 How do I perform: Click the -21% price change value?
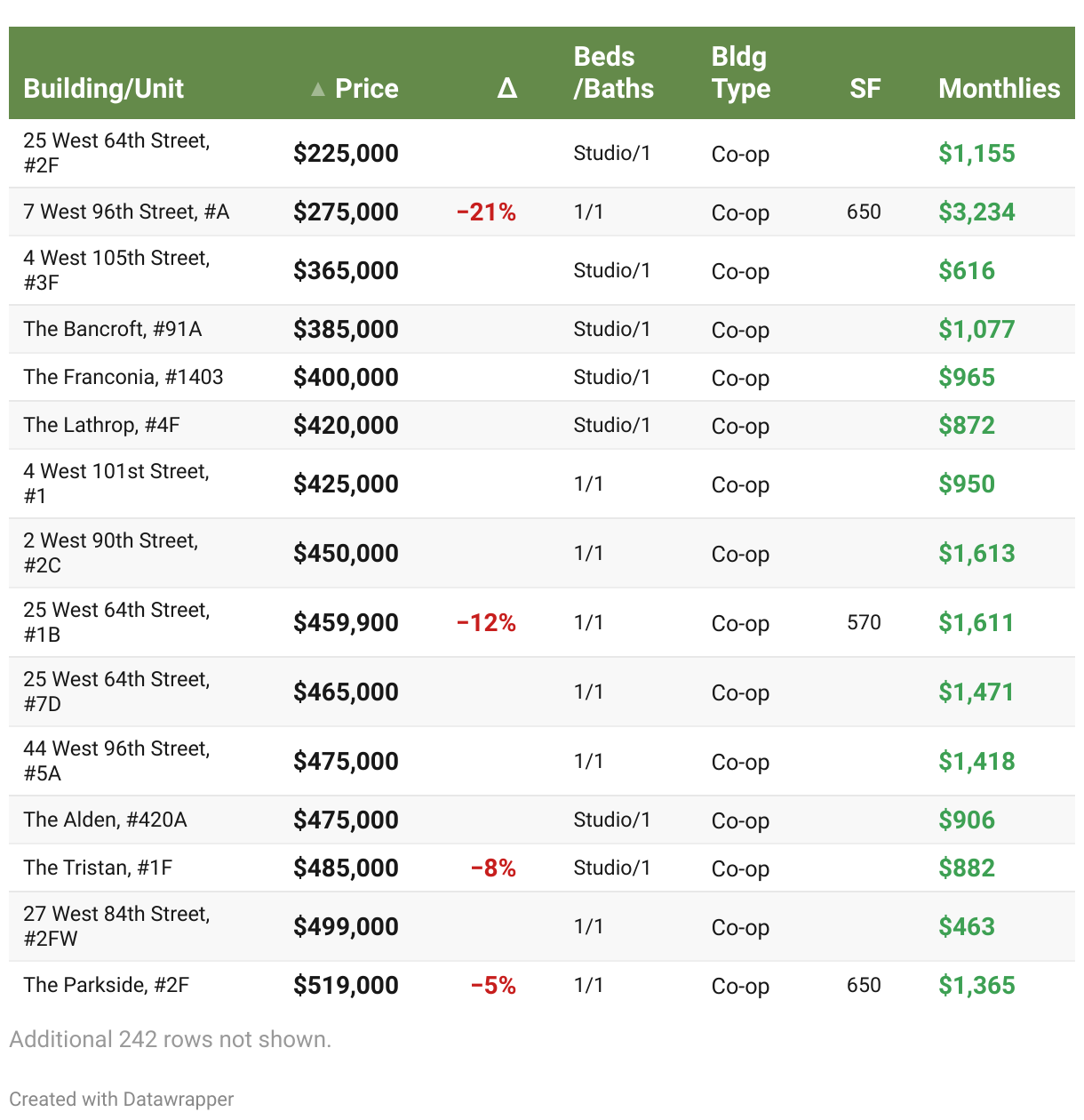[x=486, y=212]
